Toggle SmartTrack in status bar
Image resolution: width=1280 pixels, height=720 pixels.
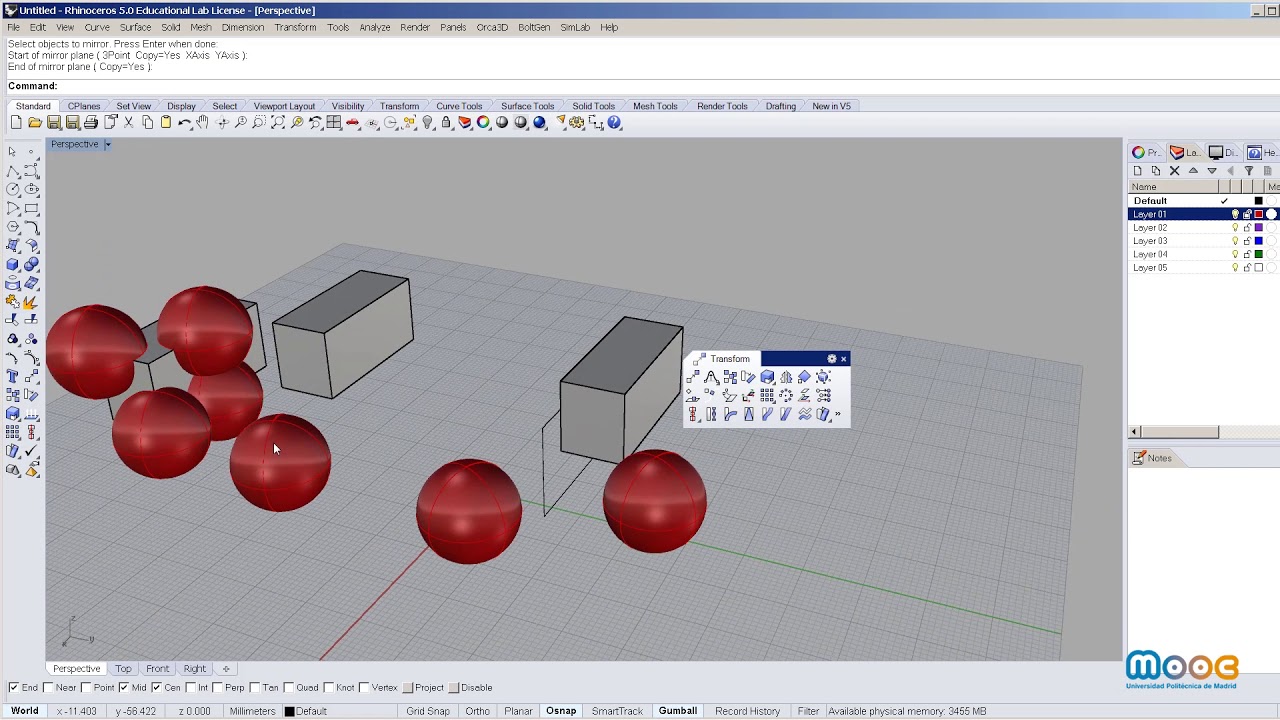click(x=617, y=711)
